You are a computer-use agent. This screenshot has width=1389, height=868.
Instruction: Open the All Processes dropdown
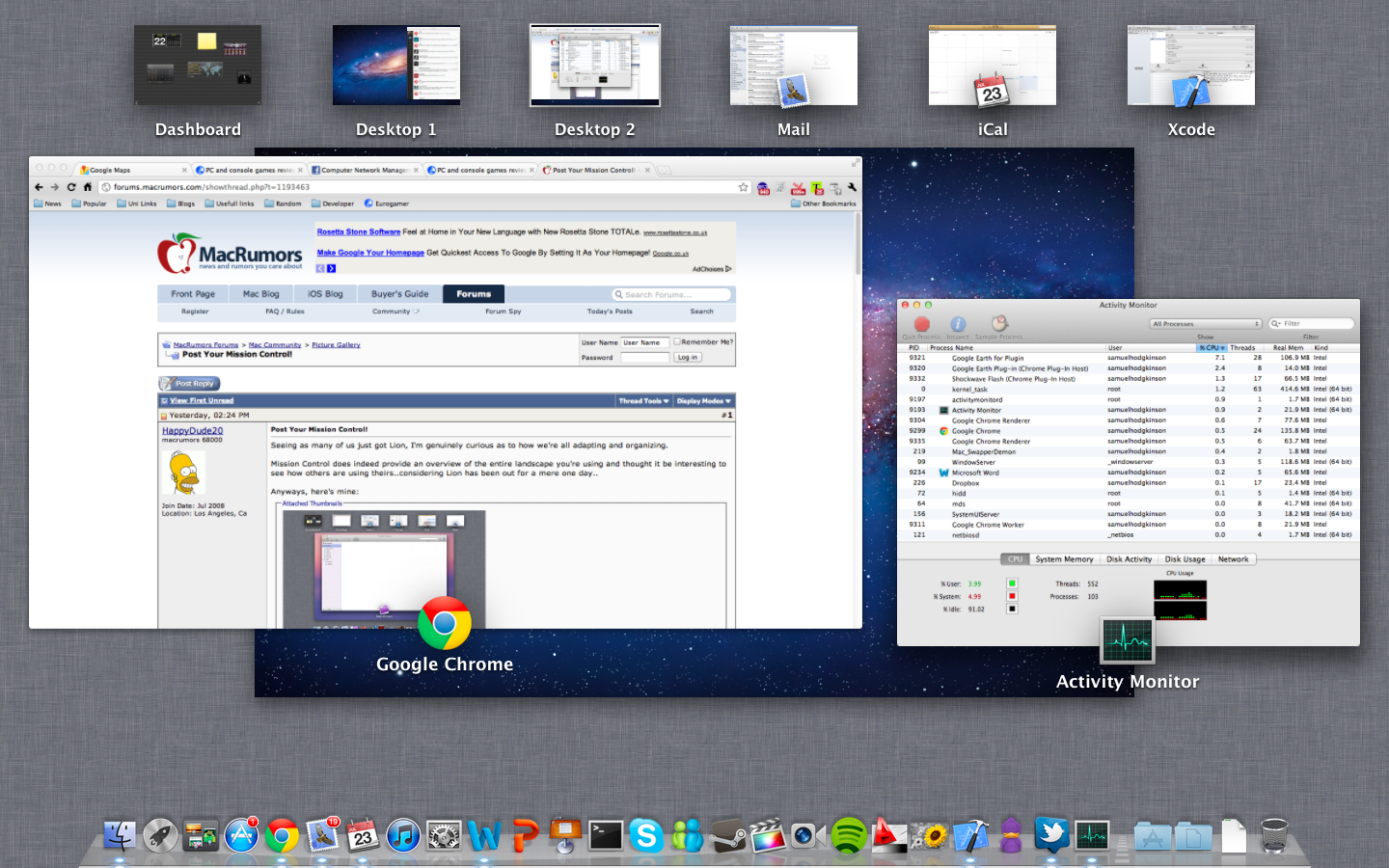point(1206,324)
